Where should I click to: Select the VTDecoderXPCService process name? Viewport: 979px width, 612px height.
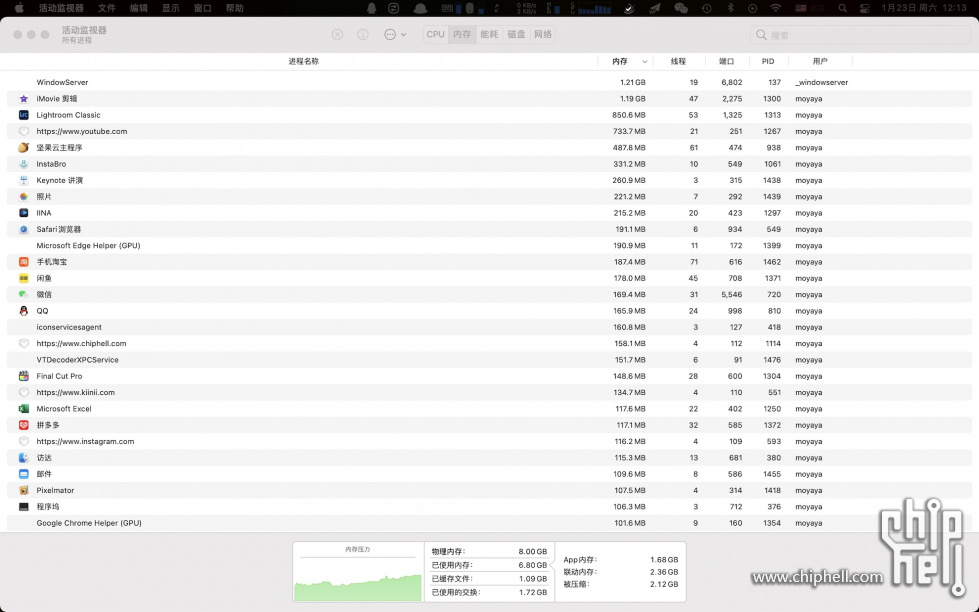click(x=77, y=360)
